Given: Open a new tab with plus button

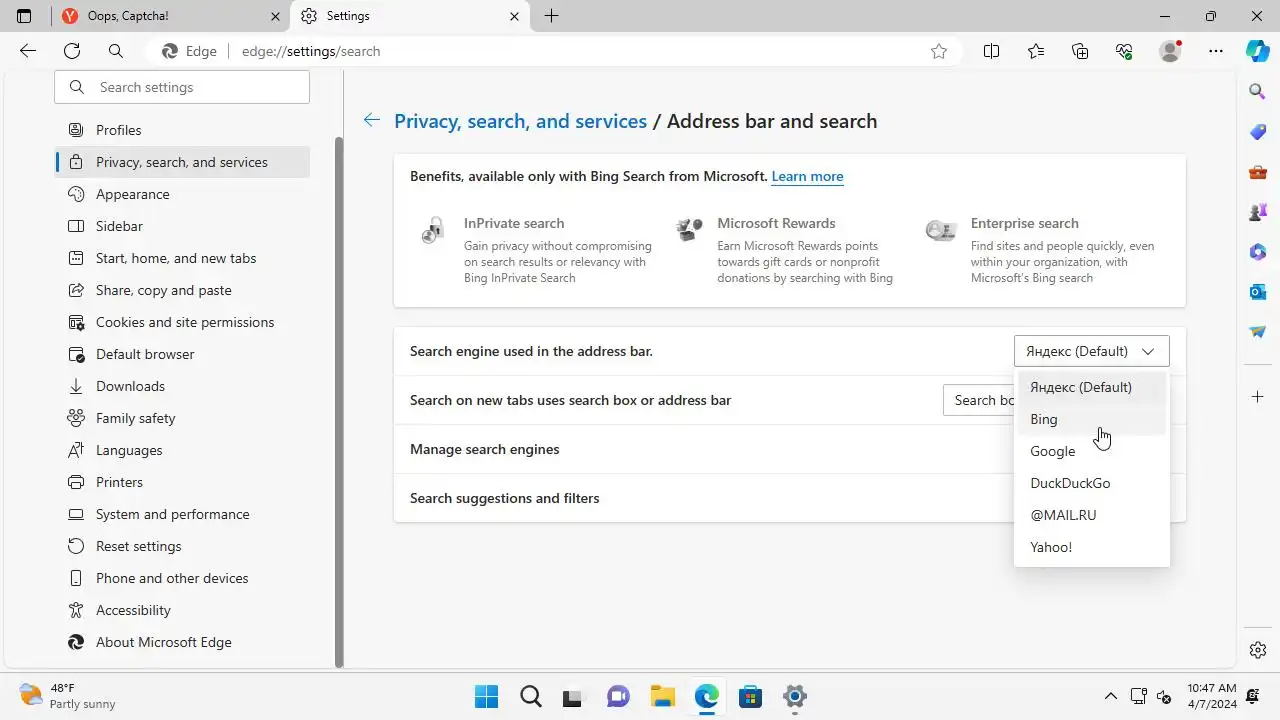Looking at the screenshot, I should [551, 16].
